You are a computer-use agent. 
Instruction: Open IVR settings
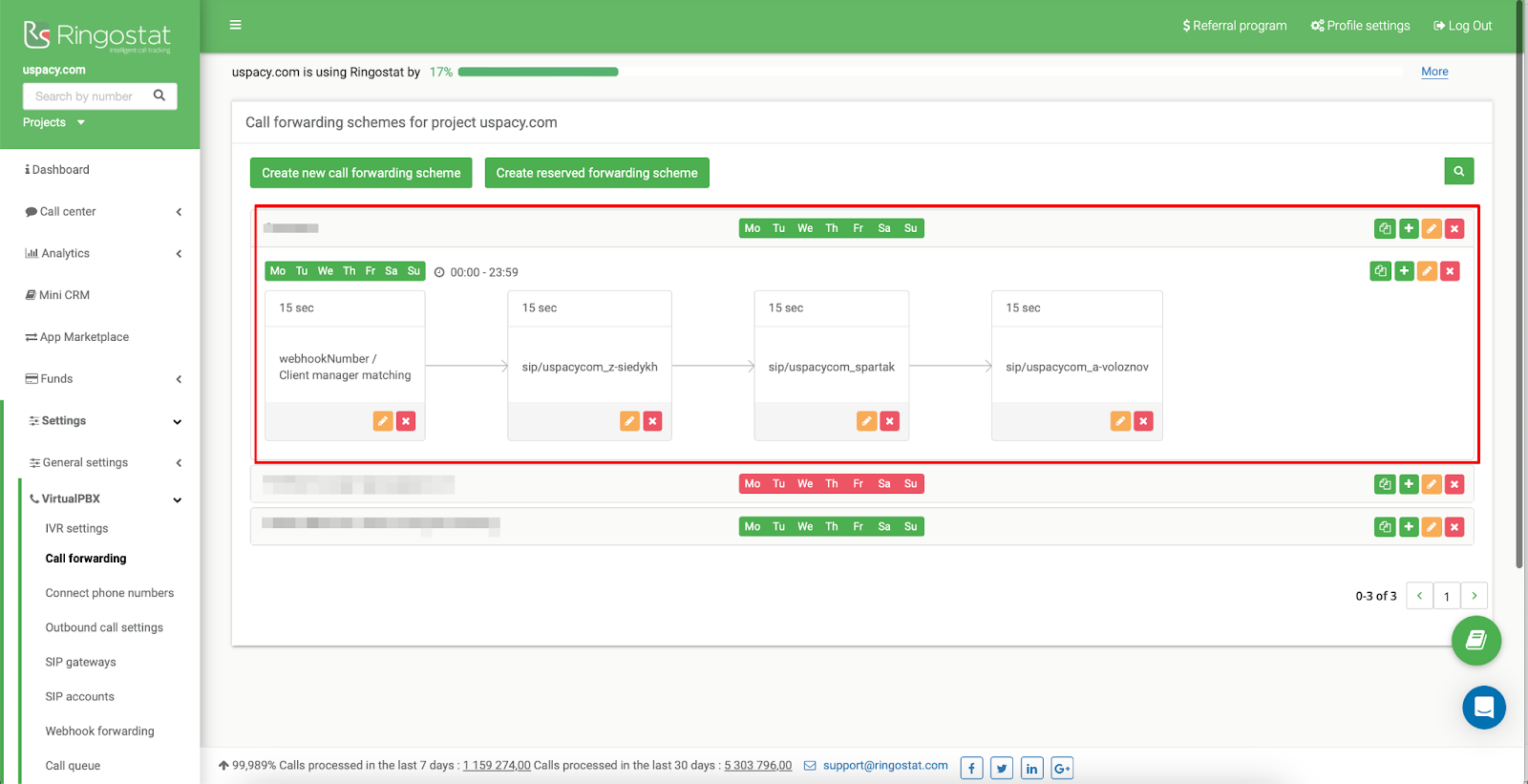pos(76,528)
